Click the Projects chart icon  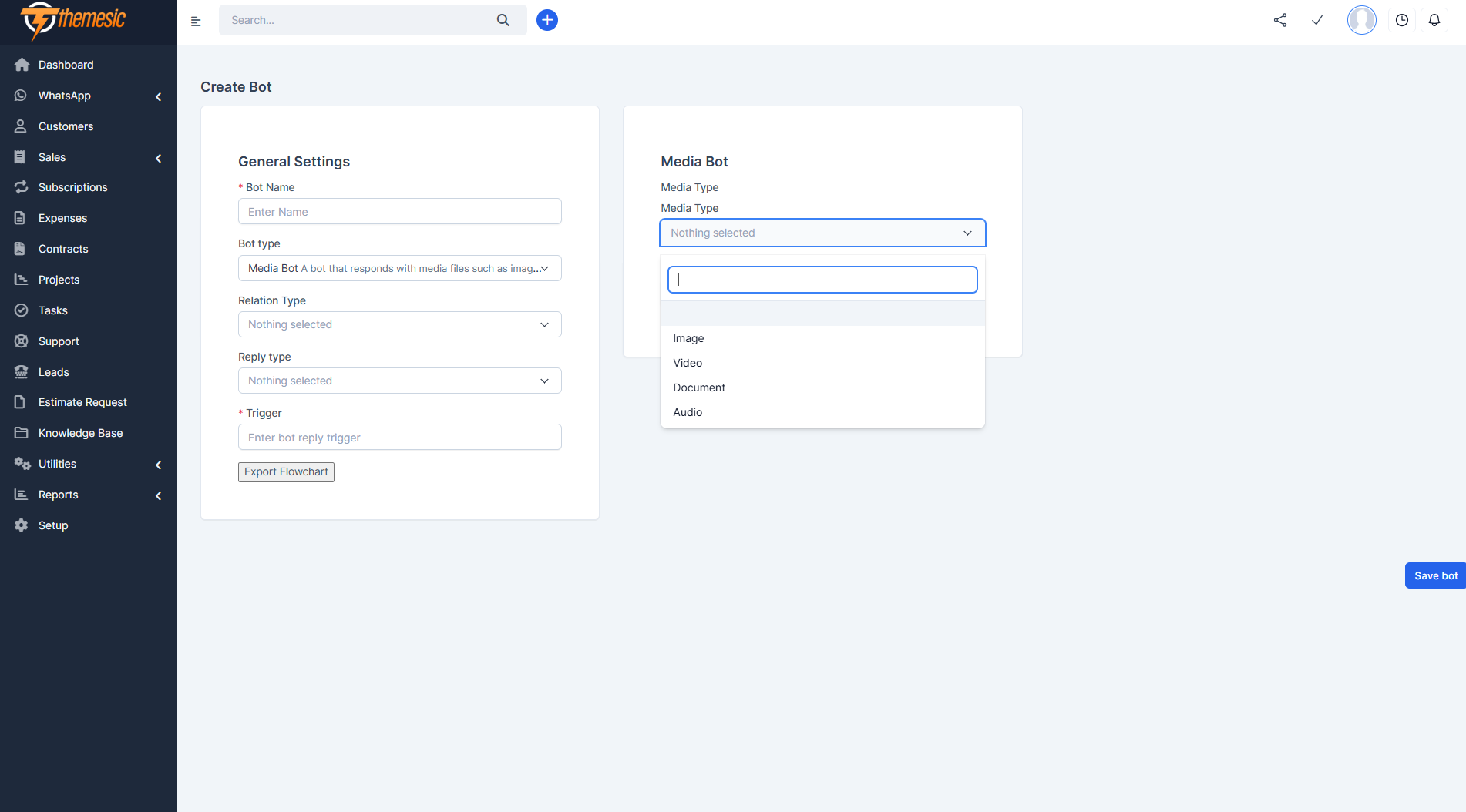(x=21, y=280)
